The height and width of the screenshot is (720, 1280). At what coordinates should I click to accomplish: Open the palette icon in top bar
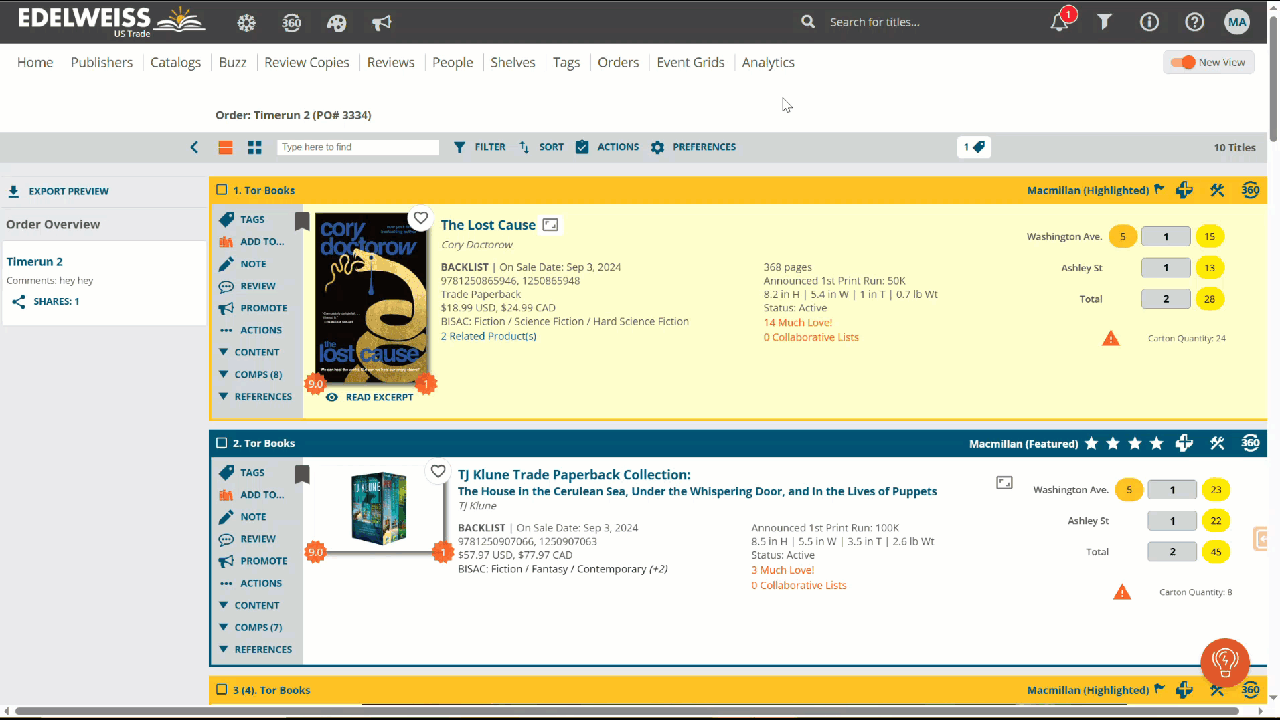(336, 22)
